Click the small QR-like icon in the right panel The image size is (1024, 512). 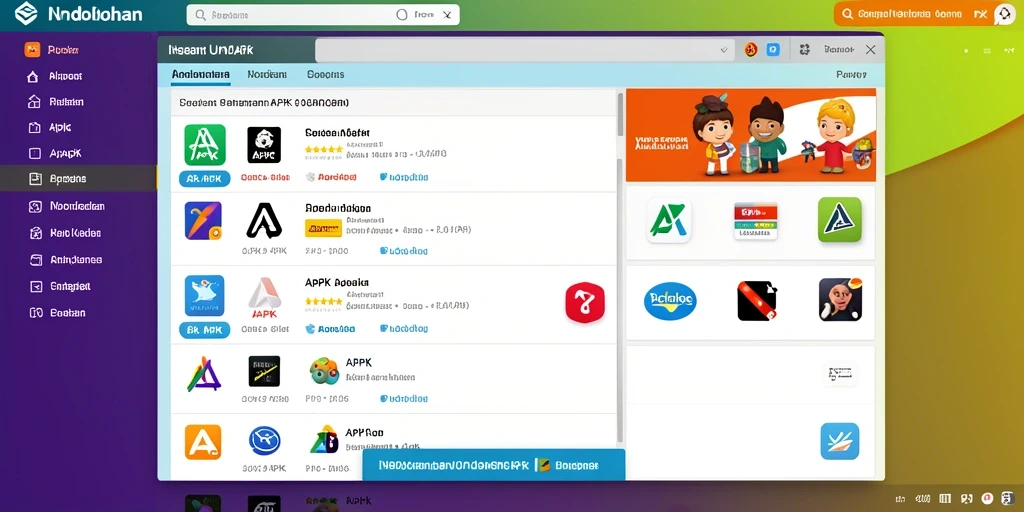click(x=840, y=374)
